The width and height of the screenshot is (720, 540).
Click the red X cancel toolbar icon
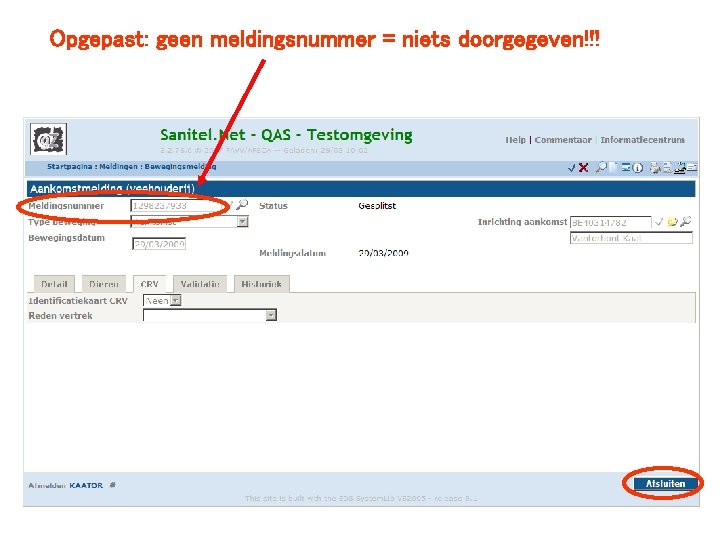click(583, 168)
